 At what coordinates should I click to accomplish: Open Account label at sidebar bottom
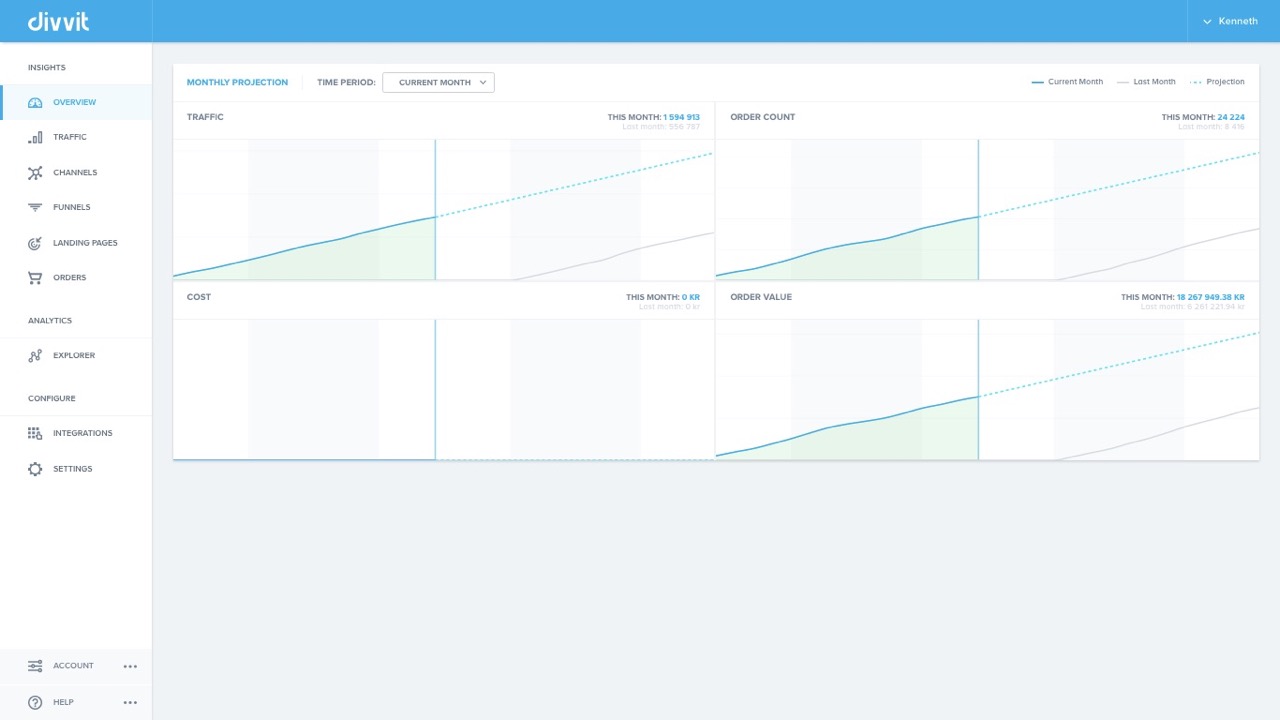point(73,666)
